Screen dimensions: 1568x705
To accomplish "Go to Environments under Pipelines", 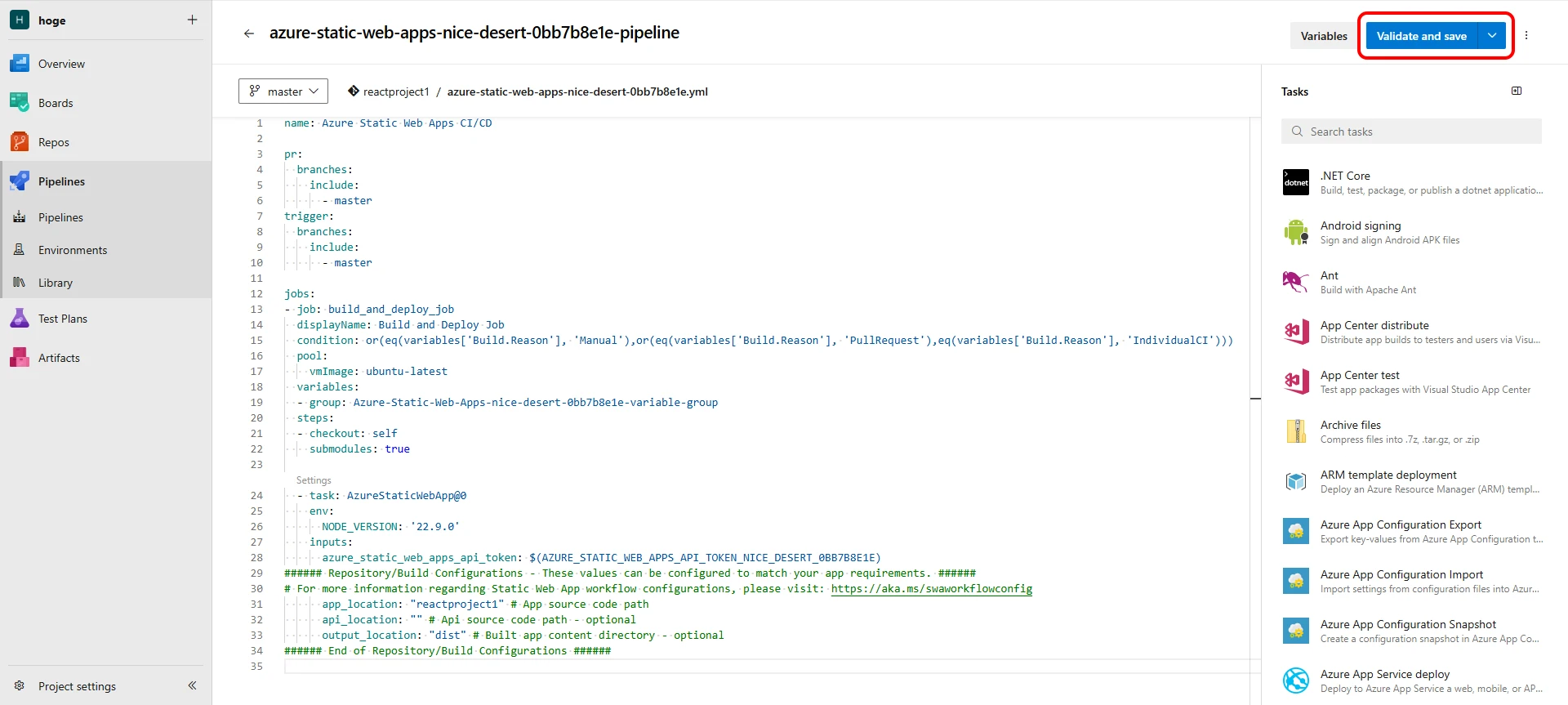I will (73, 250).
